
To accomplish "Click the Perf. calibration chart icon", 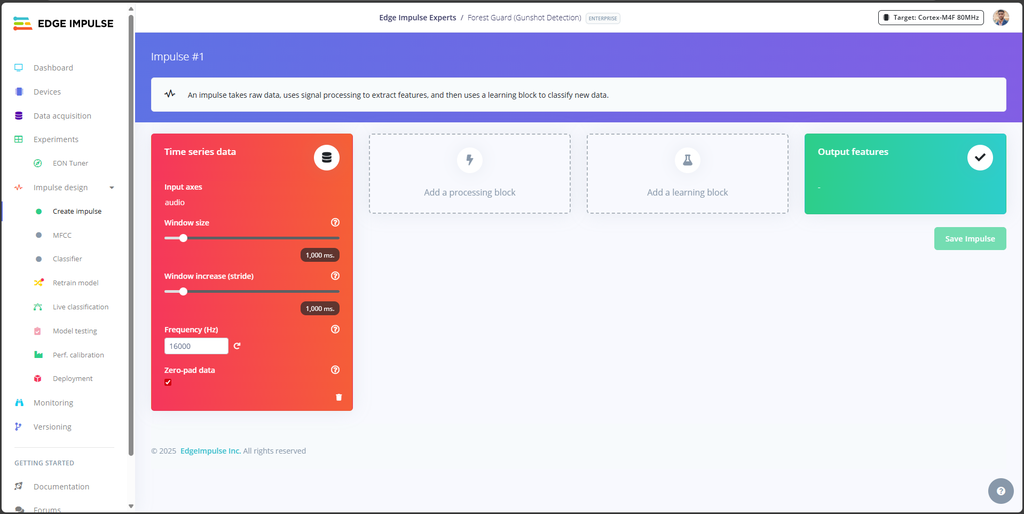I will coord(38,355).
